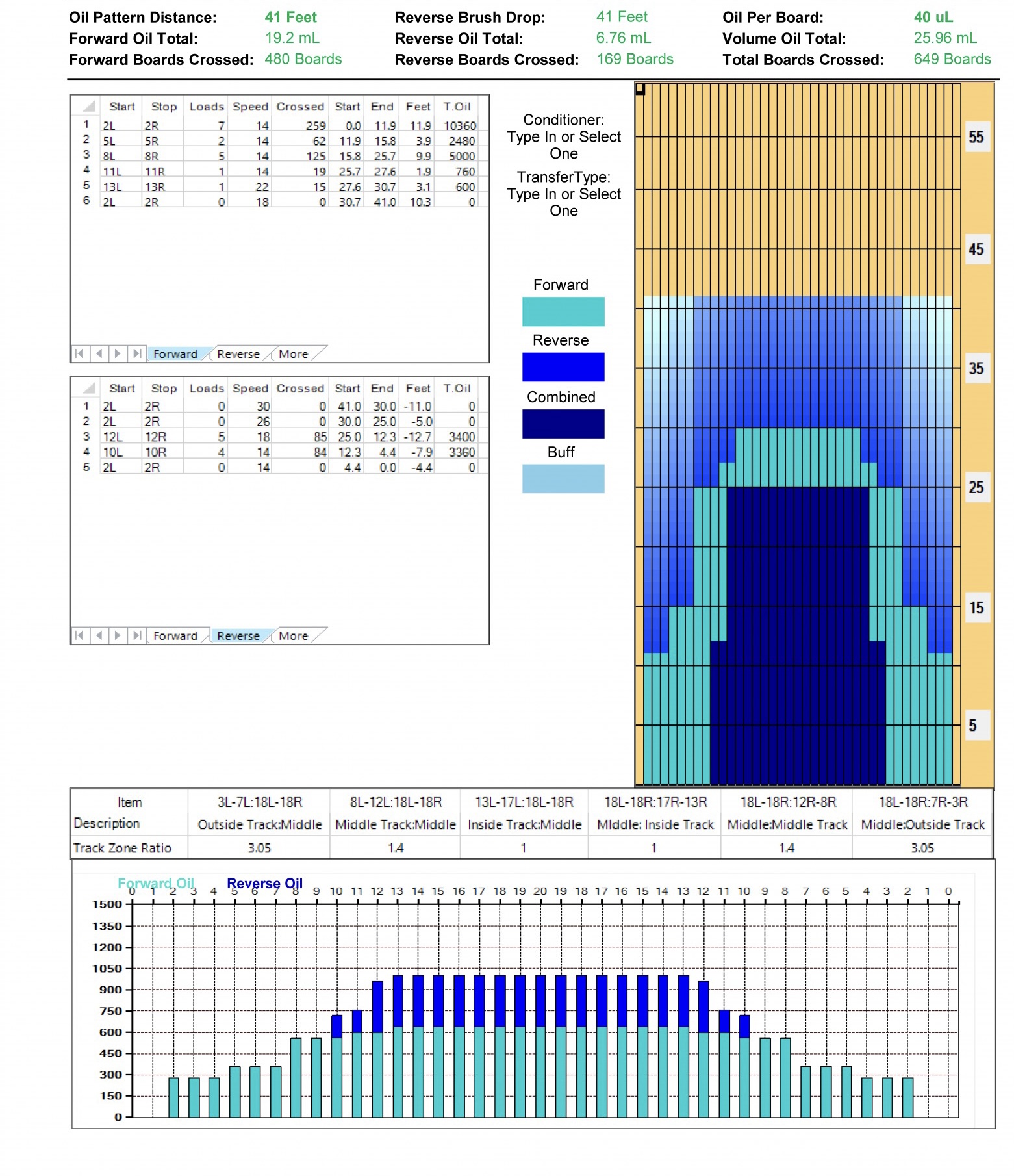Open the TransferType selection field
The image size is (1014, 1176).
(563, 203)
